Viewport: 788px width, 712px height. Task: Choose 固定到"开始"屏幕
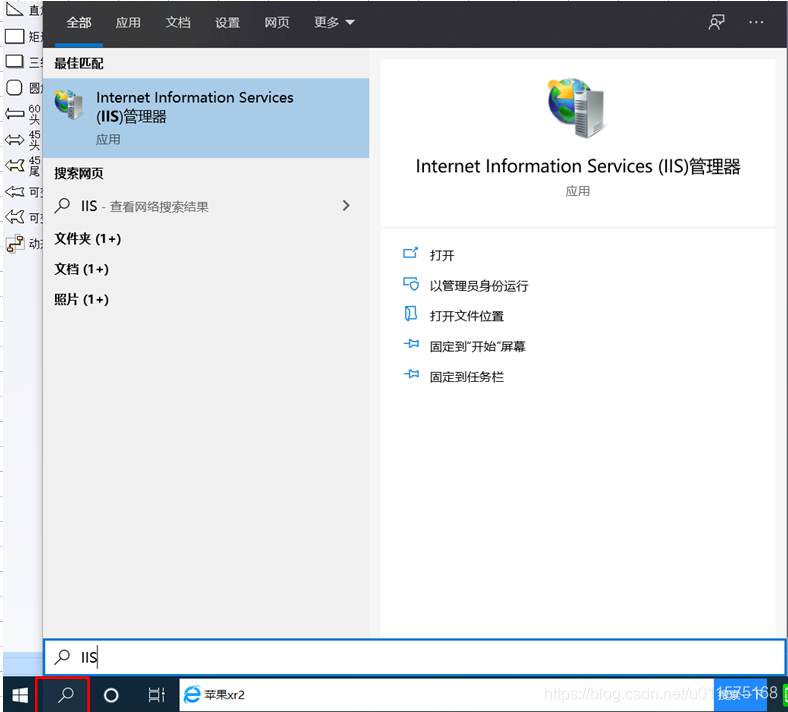click(x=477, y=347)
